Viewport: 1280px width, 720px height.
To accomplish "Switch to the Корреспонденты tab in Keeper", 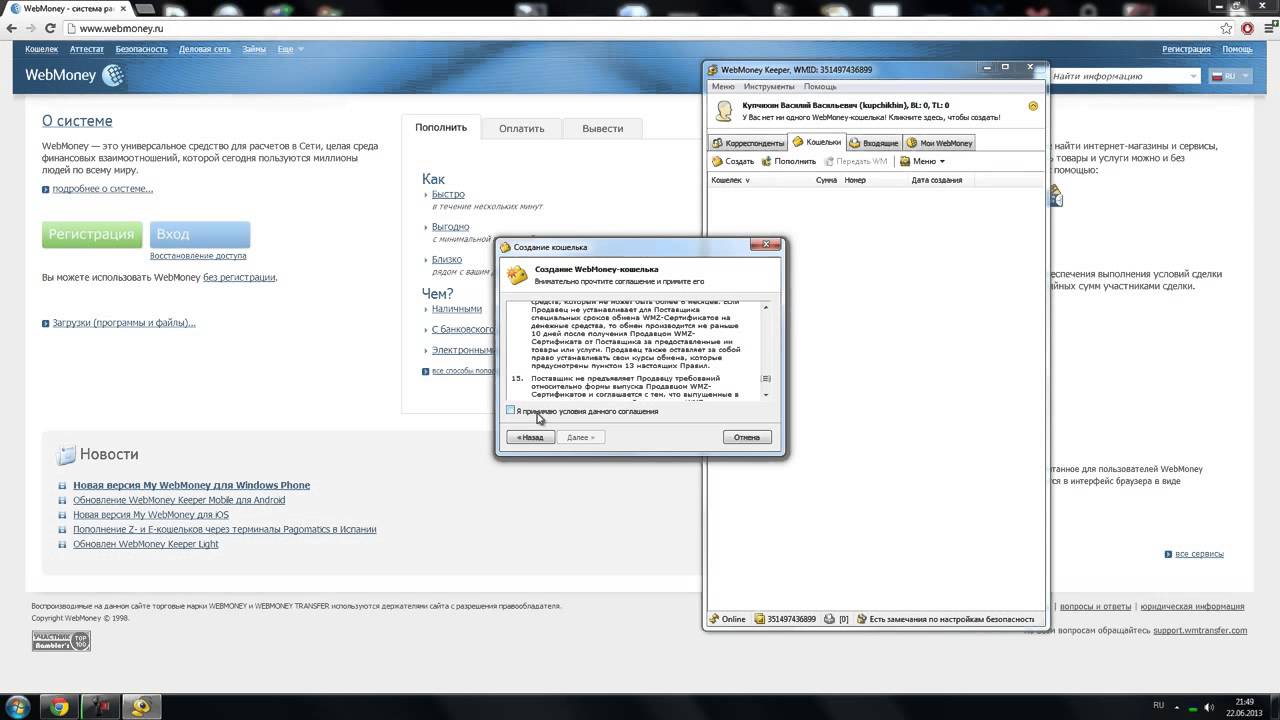I will (x=748, y=143).
